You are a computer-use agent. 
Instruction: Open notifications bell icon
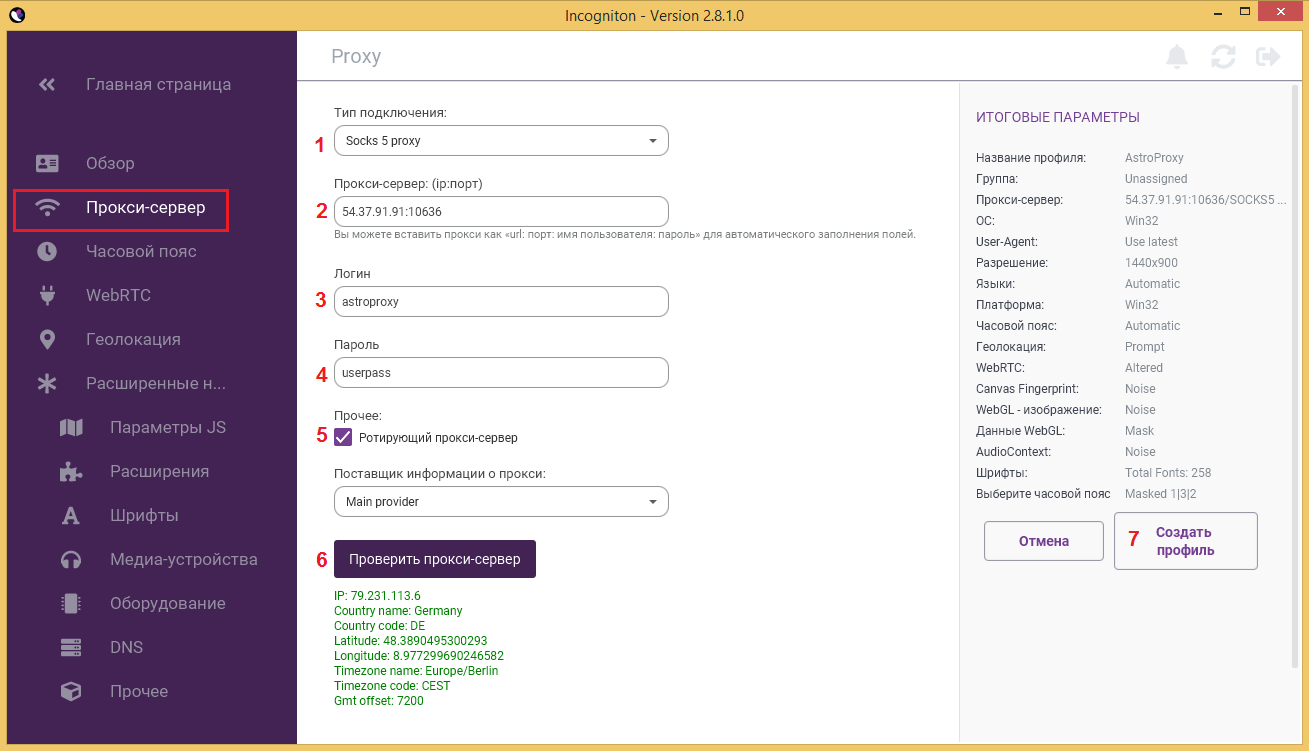coord(1177,57)
